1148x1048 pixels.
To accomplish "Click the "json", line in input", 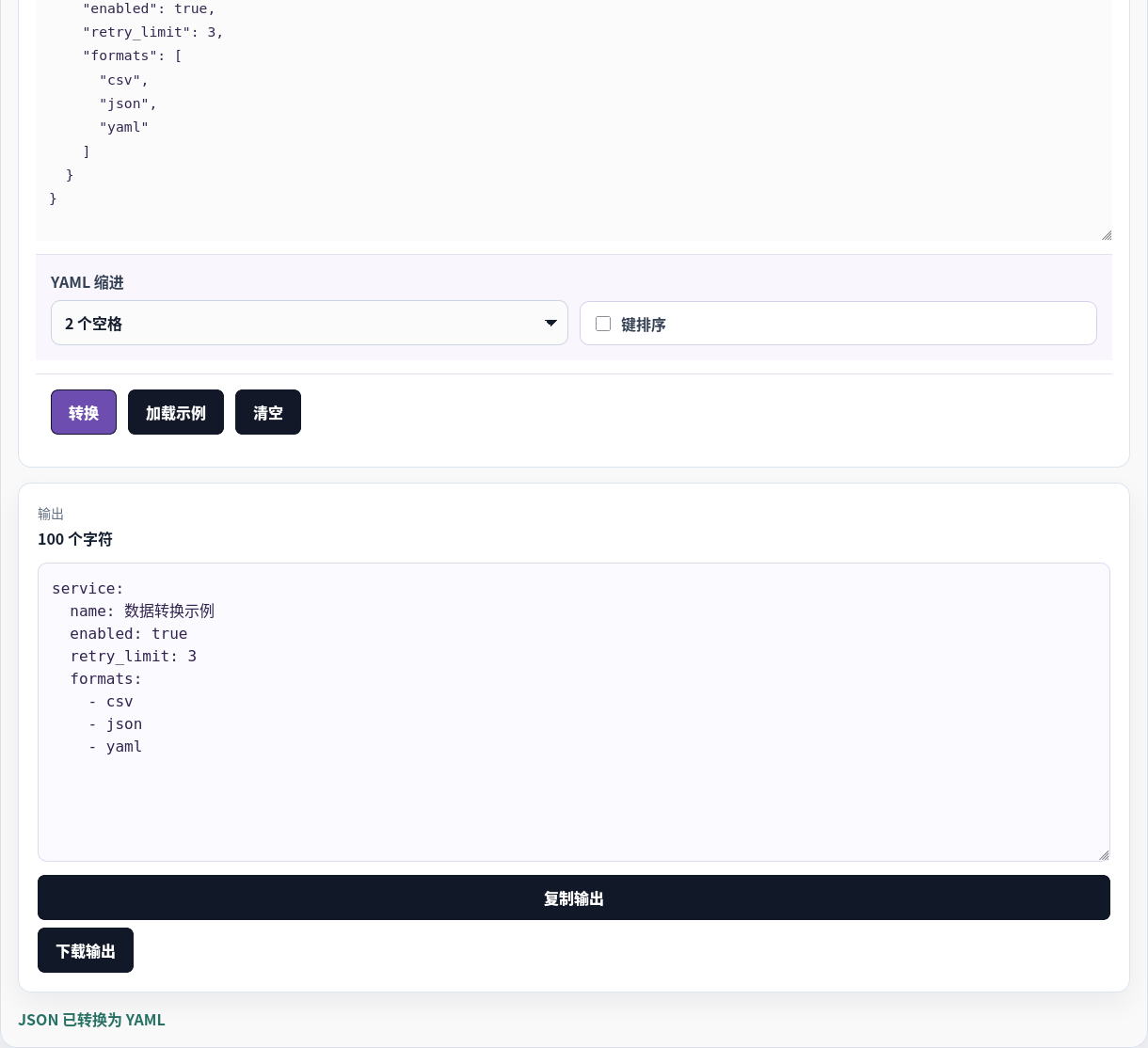I will tap(128, 103).
